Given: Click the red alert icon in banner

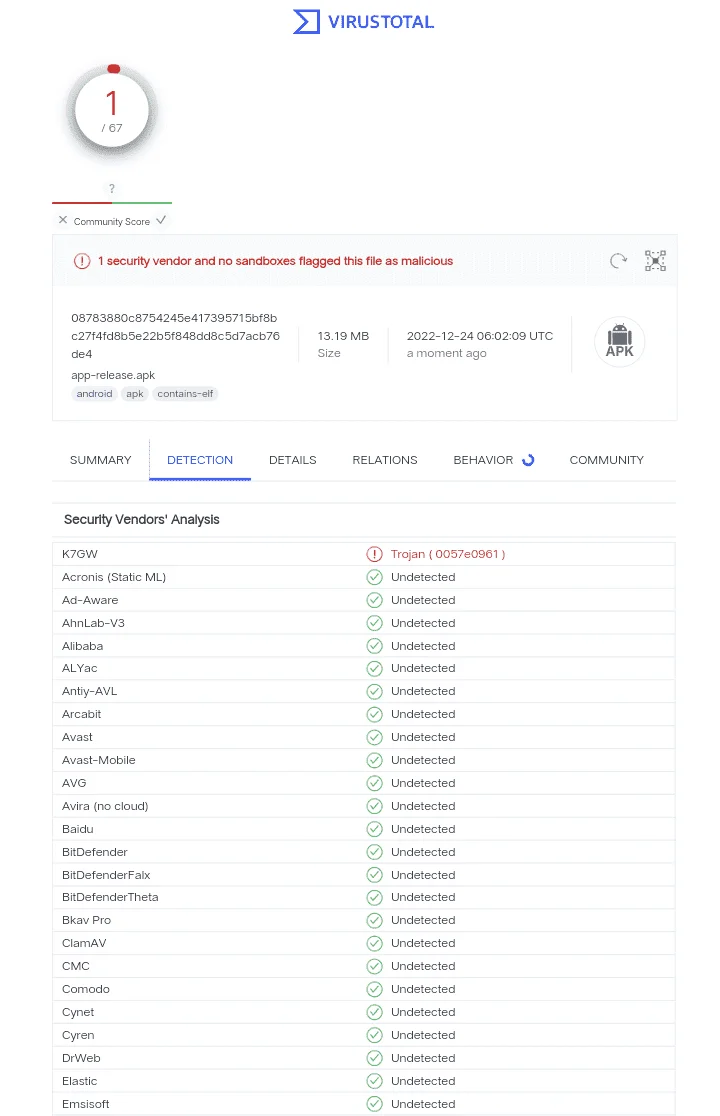Looking at the screenshot, I should click(x=82, y=261).
